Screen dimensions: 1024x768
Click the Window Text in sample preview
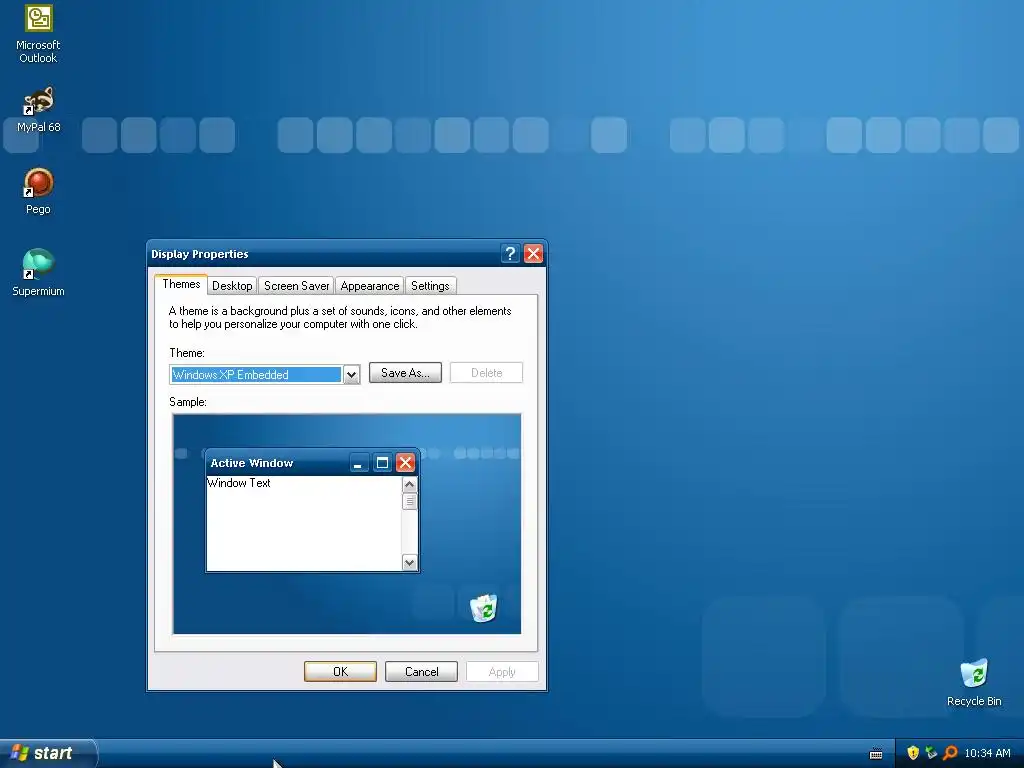coord(238,483)
